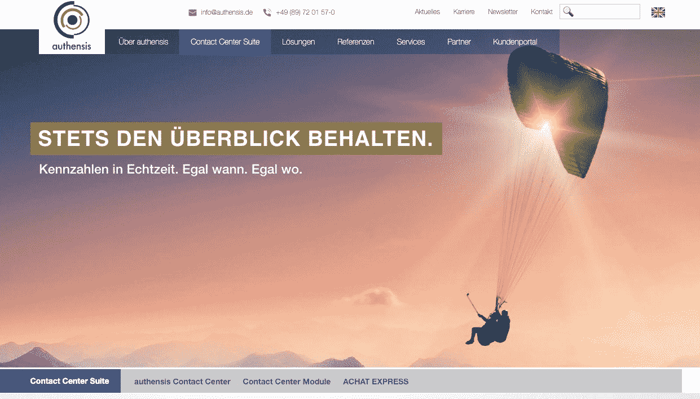
Task: Click the STETS DEN ÜBERBLICK BEHALTEN headline
Action: point(236,139)
